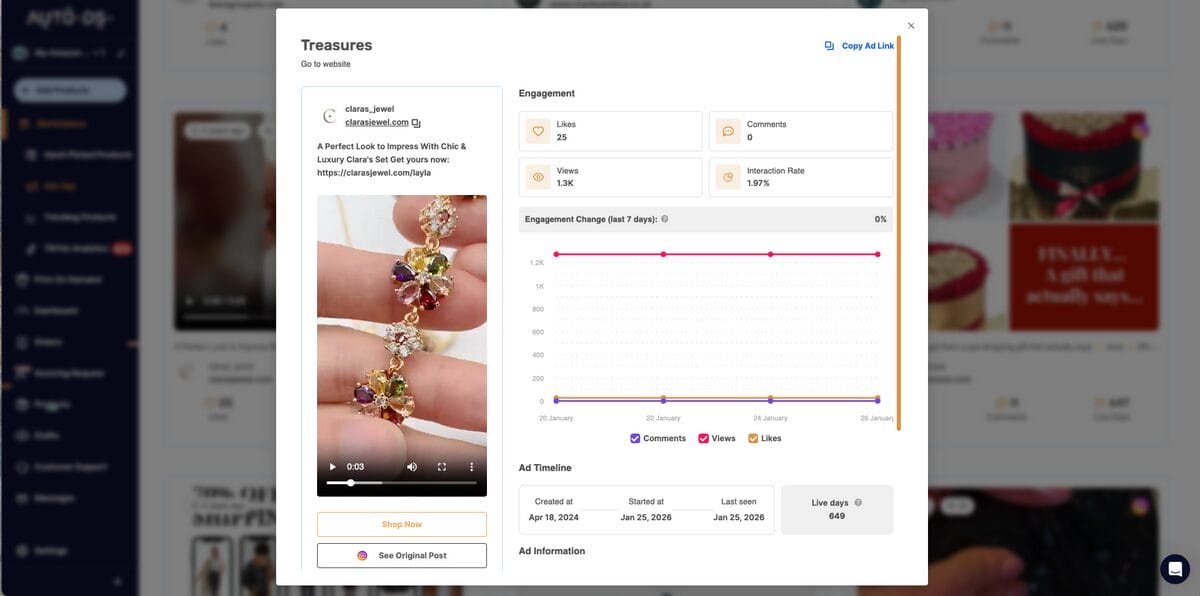Click the Instagram icon on See Original Post
Screen dimensions: 1200x596
tap(361, 555)
